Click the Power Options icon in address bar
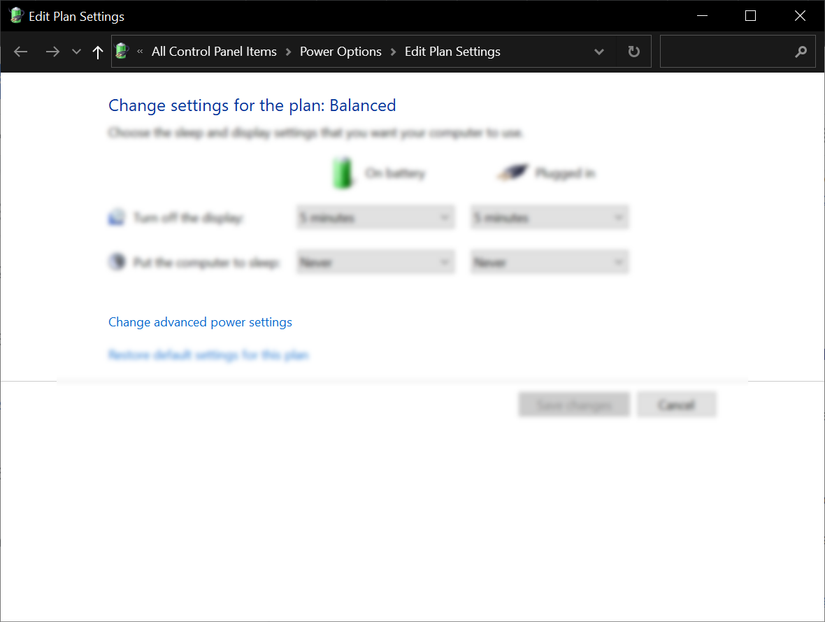825x622 pixels. tap(122, 51)
